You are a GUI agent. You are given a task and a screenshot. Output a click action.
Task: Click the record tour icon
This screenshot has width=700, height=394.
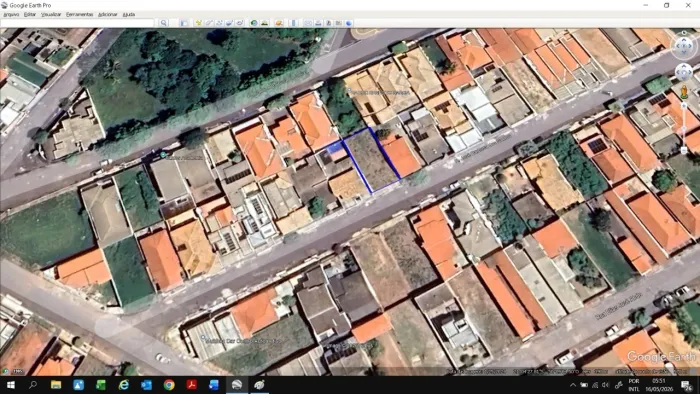pos(240,23)
